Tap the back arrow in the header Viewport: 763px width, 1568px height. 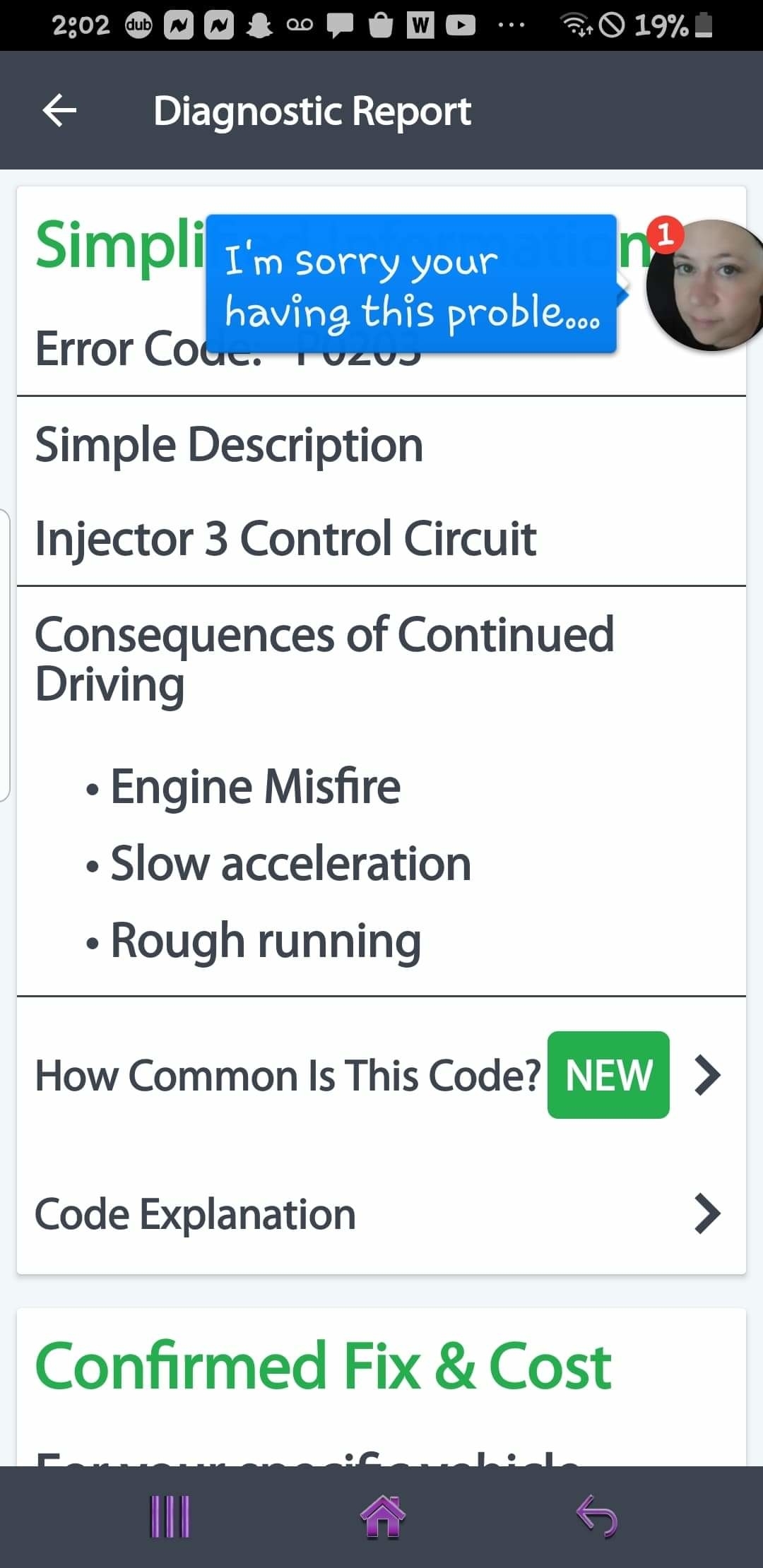[x=59, y=111]
